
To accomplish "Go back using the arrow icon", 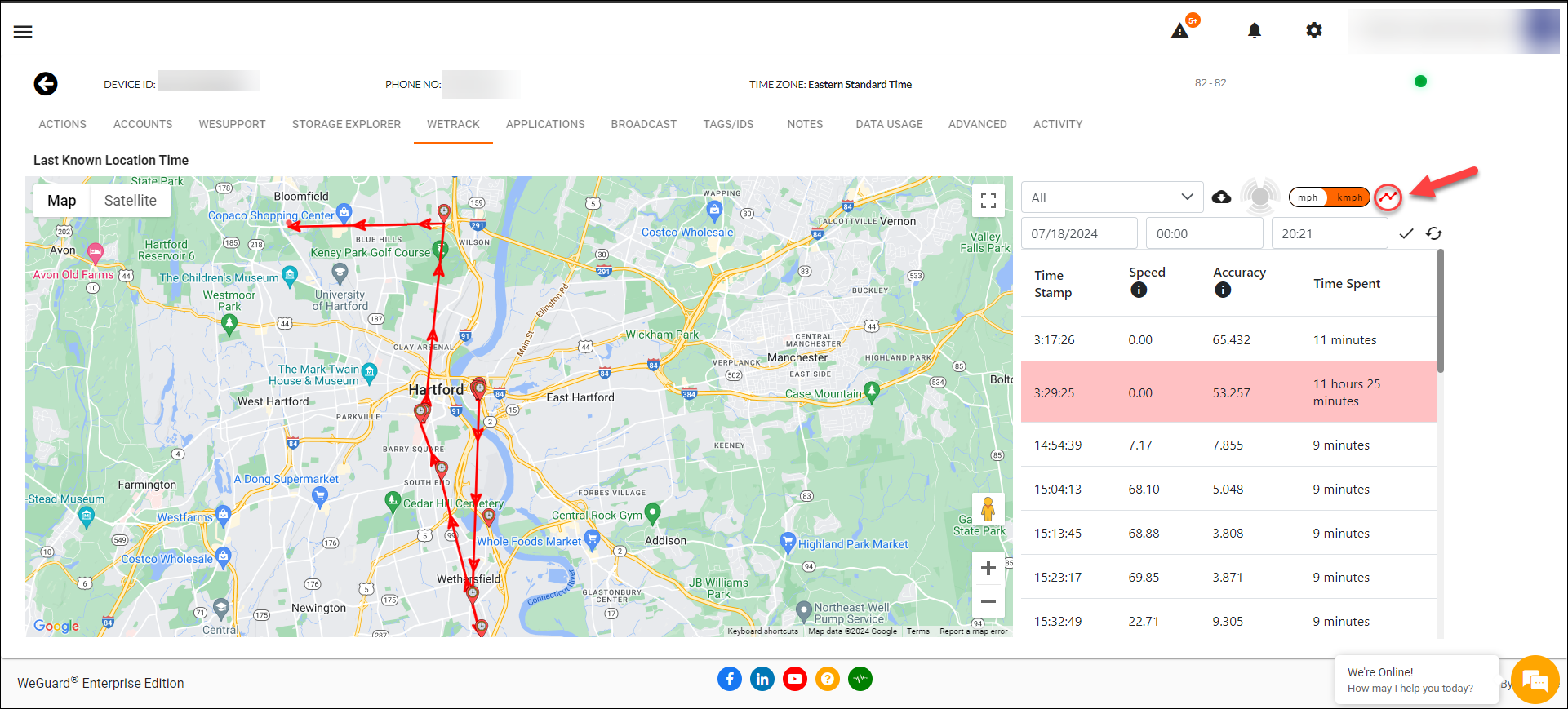I will (46, 84).
